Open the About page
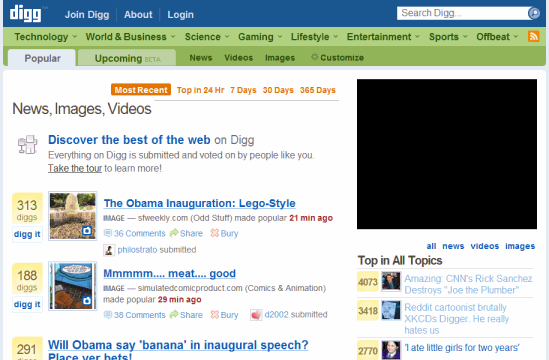Viewport: 549px width, 360px height. point(138,14)
